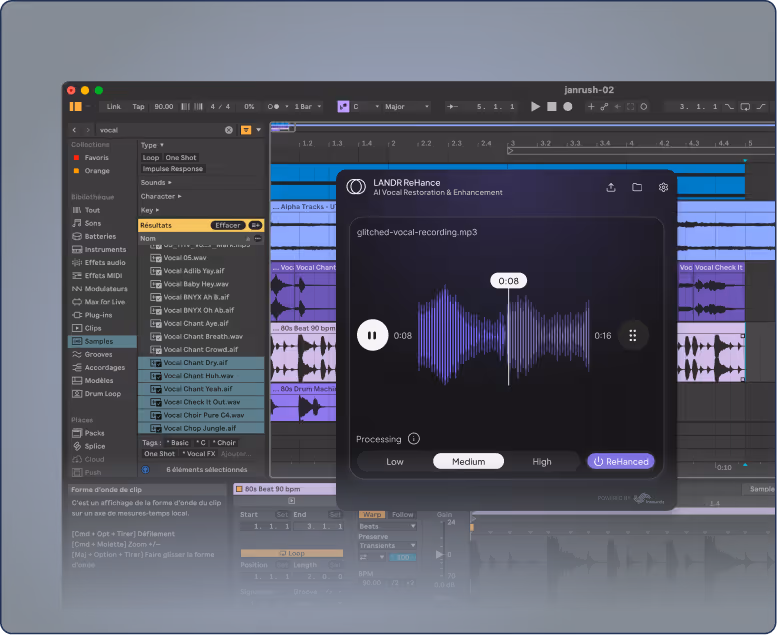
Task: Toggle follow playback arrow icon
Action: (452, 107)
